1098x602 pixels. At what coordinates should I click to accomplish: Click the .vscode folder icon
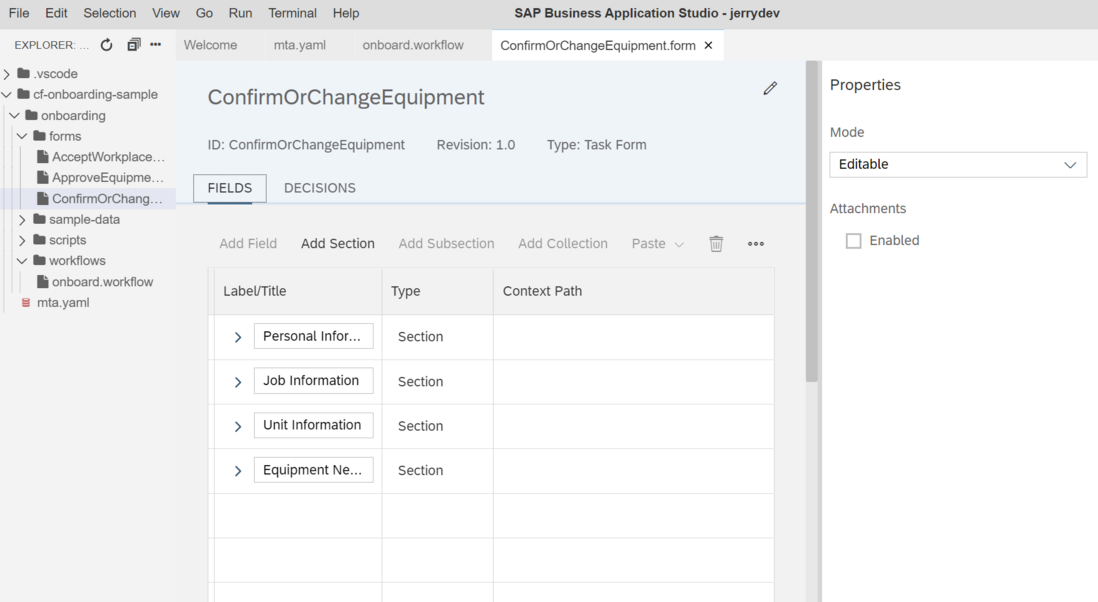click(x=24, y=74)
